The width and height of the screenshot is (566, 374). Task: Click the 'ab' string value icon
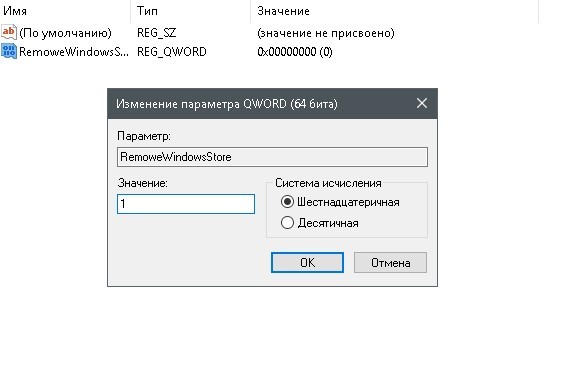point(9,32)
